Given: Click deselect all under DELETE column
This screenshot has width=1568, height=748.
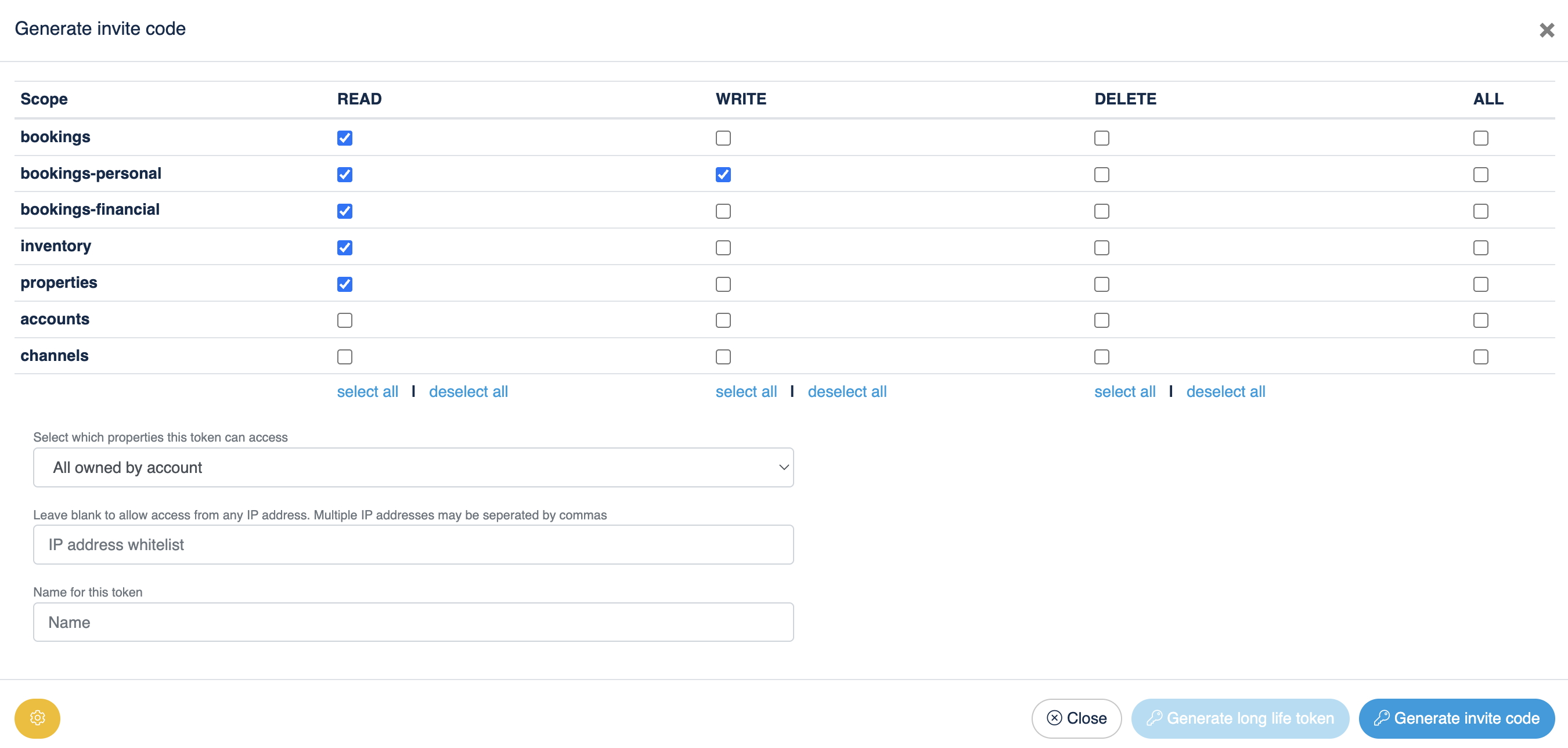Looking at the screenshot, I should coord(1225,391).
